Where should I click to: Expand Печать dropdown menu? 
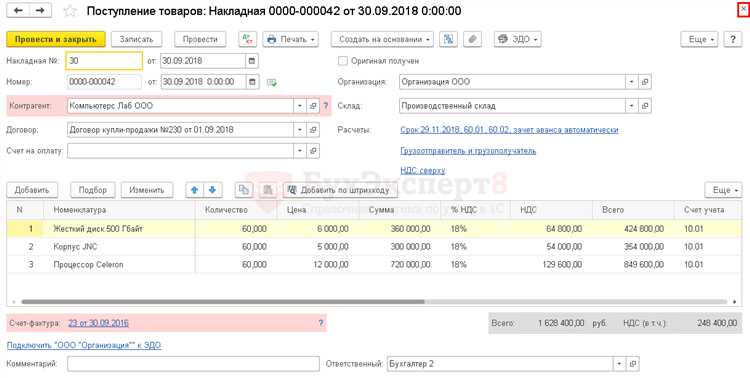tap(290, 39)
